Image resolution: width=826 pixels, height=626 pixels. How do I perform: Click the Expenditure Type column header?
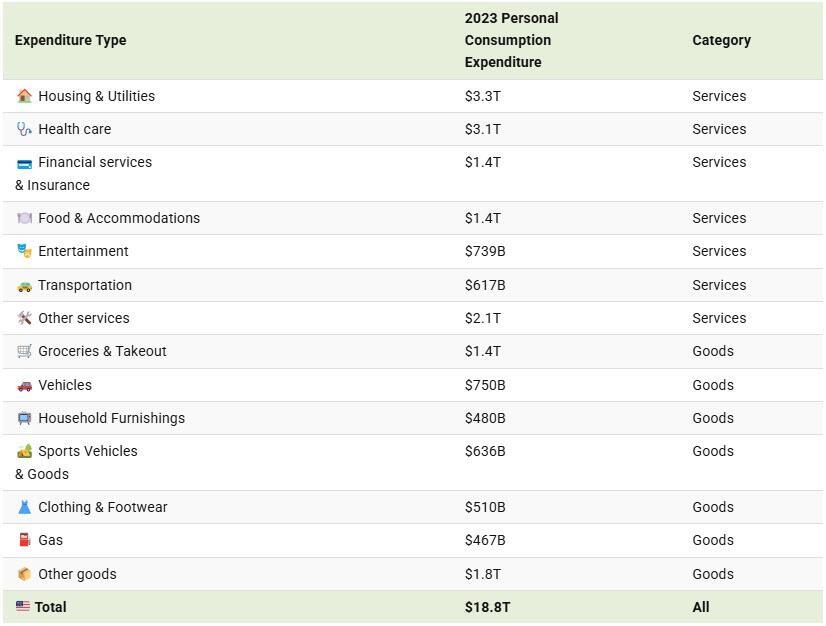(71, 40)
